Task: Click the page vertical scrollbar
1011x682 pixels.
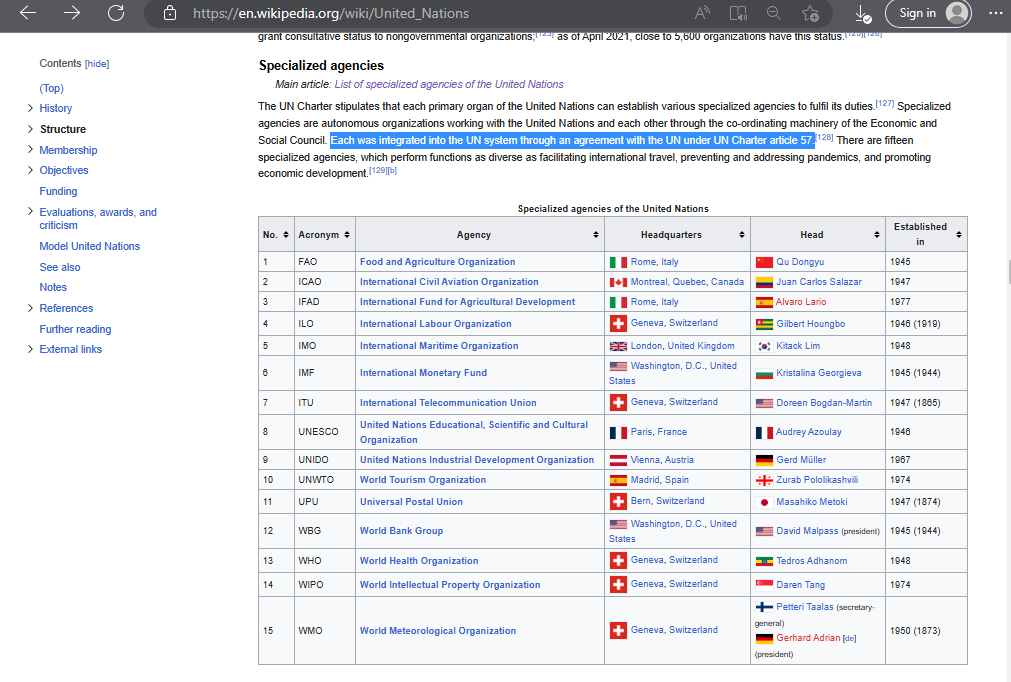Action: pyautogui.click(x=1009, y=271)
